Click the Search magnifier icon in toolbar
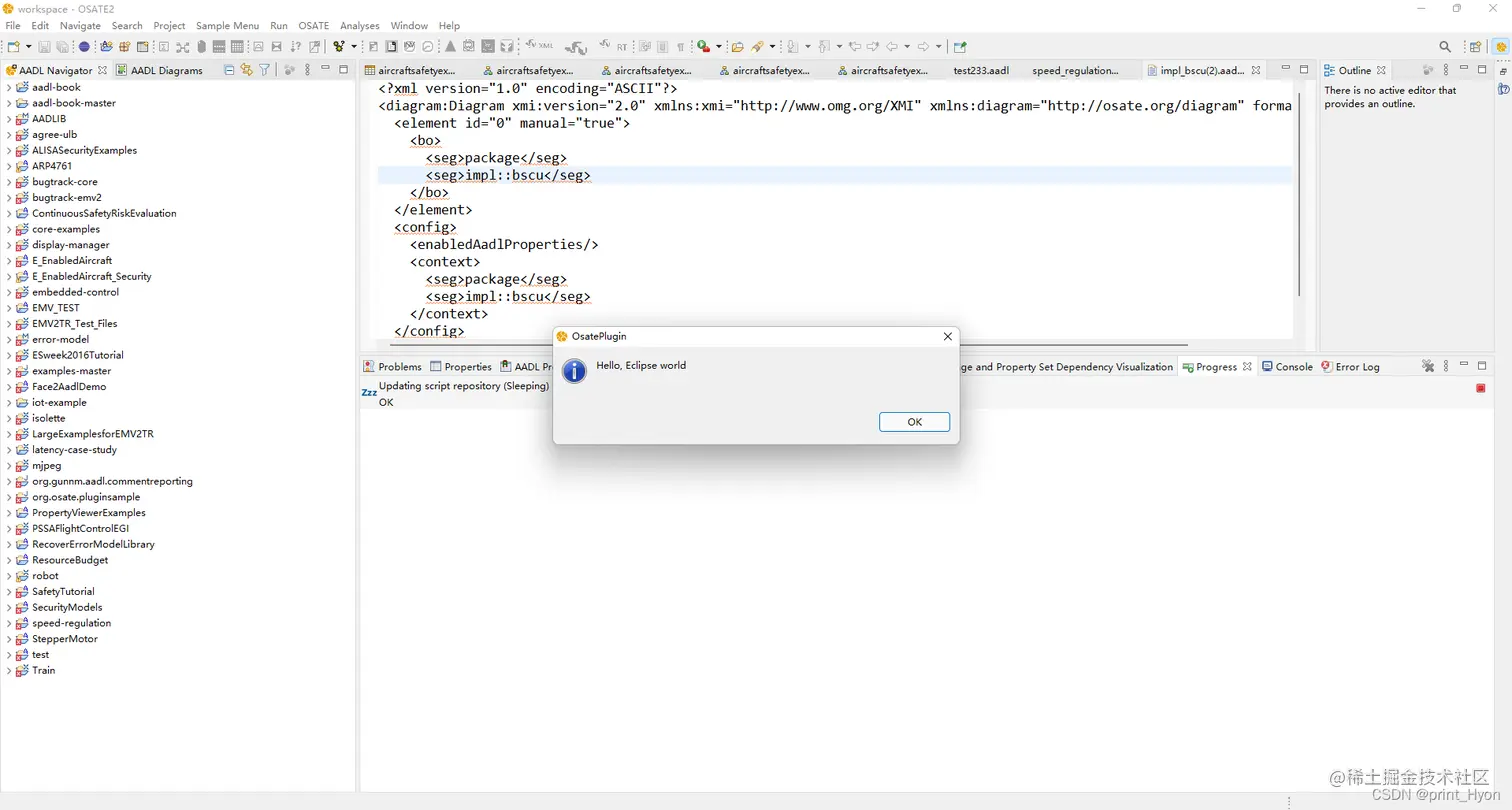The image size is (1512, 810). (x=1445, y=47)
